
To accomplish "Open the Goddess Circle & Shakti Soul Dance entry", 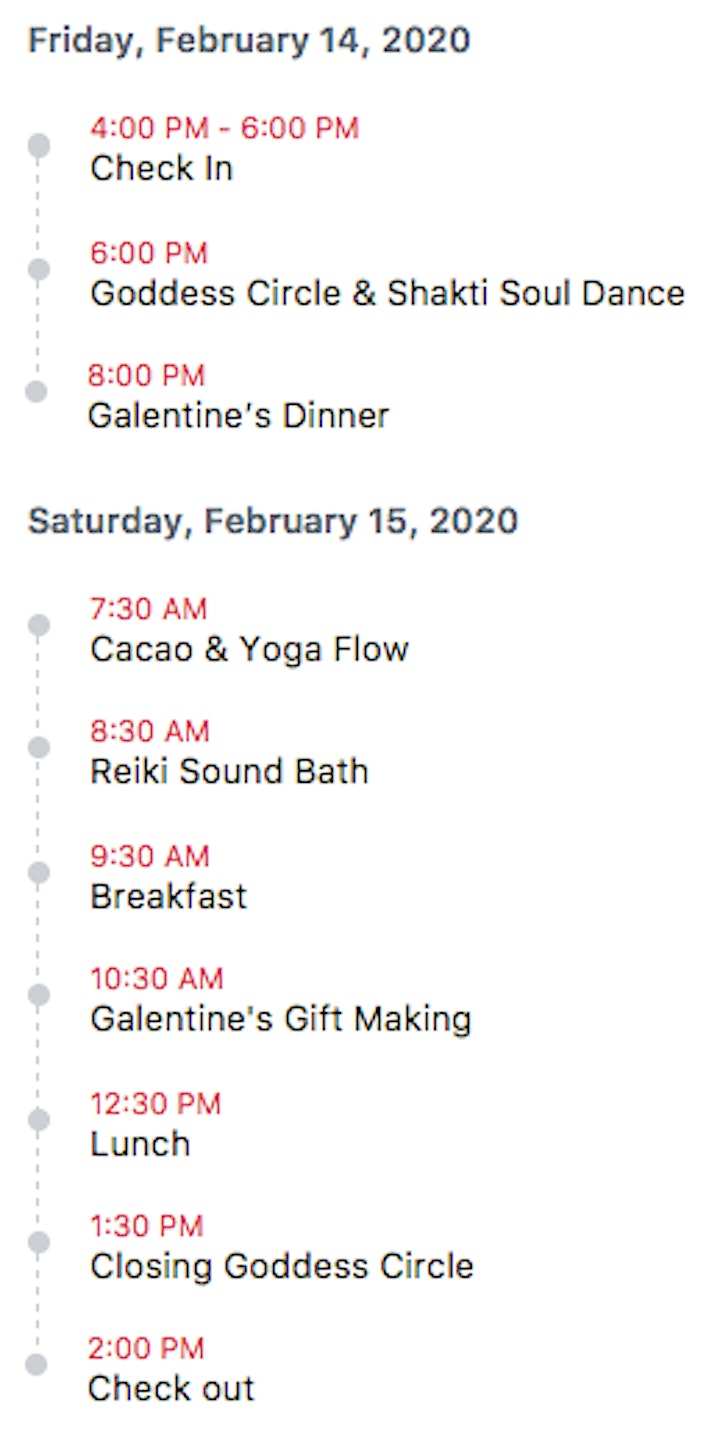I will click(x=387, y=294).
